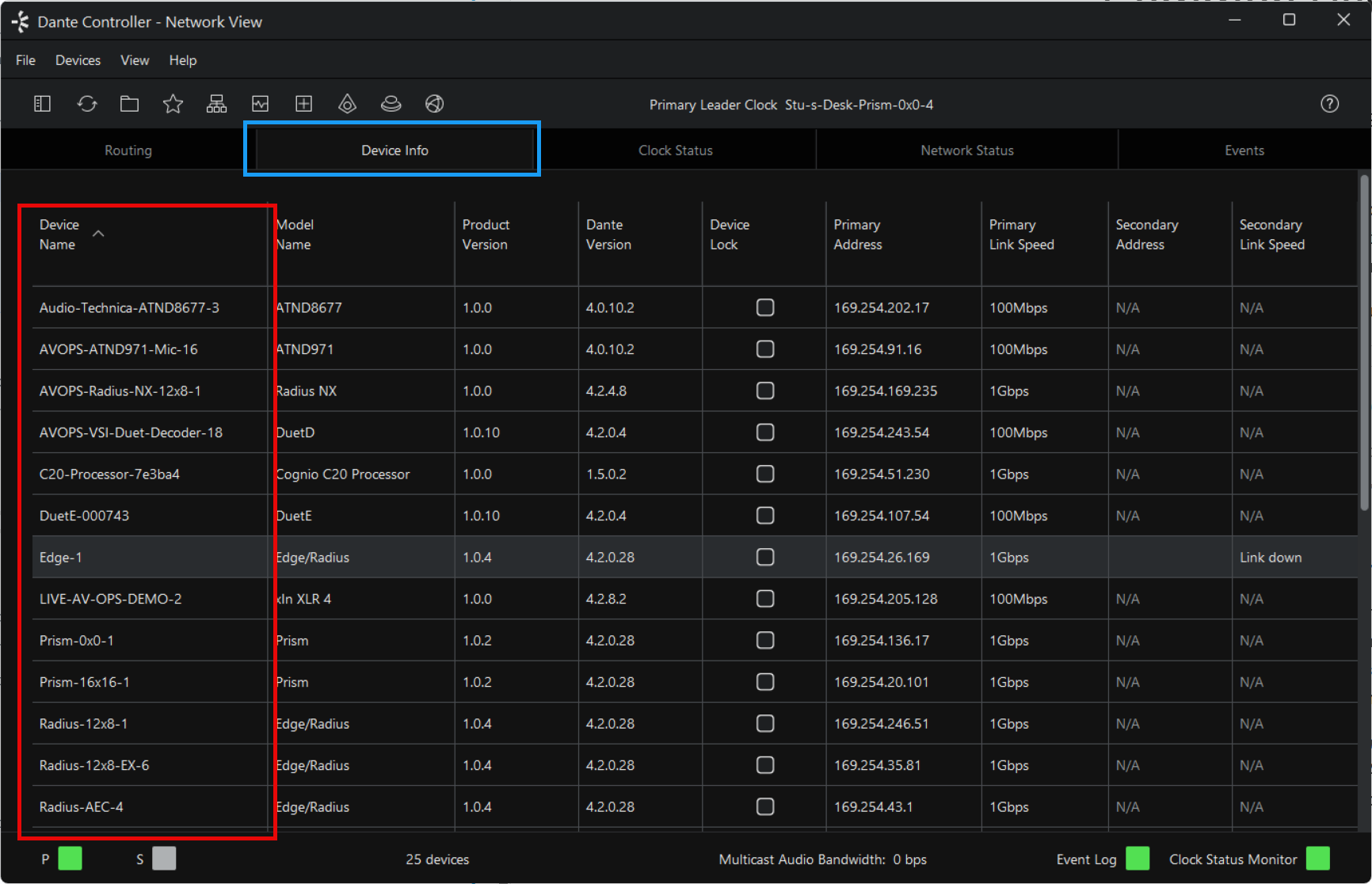Image resolution: width=1372 pixels, height=884 pixels.
Task: Click the 'xIn XLR 4' model cell
Action: (361, 599)
